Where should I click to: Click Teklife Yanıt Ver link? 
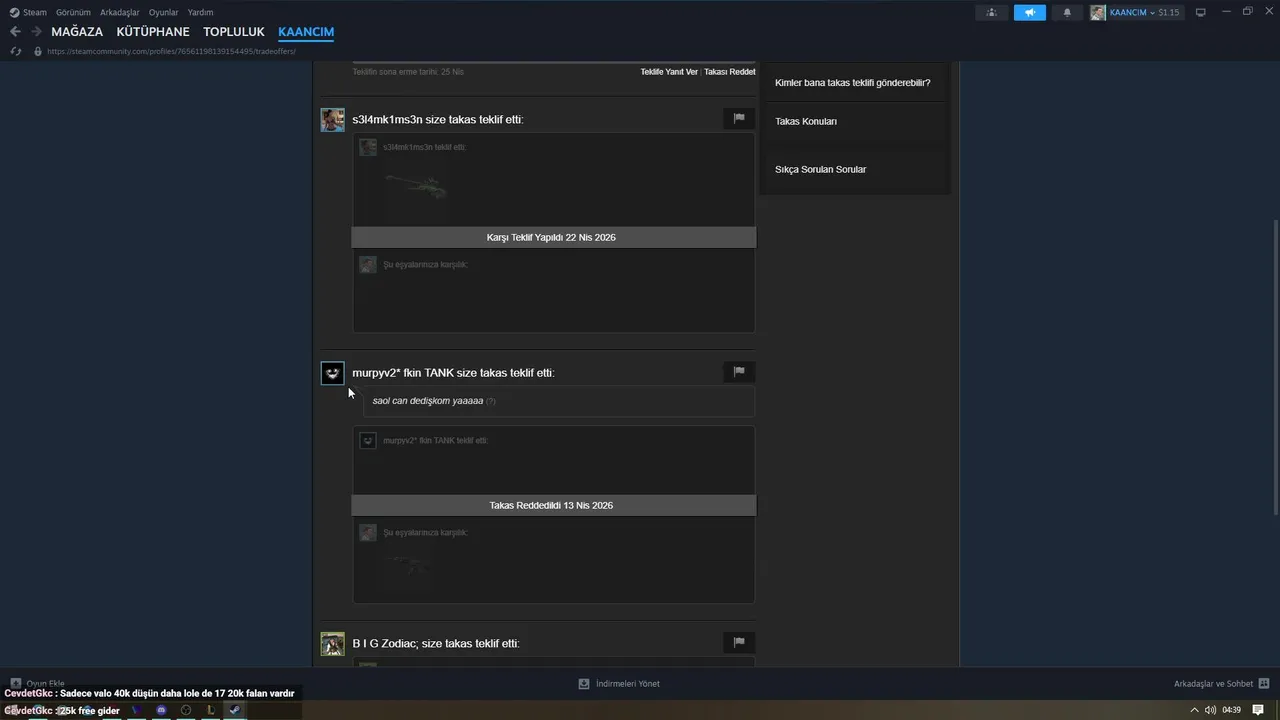[669, 72]
